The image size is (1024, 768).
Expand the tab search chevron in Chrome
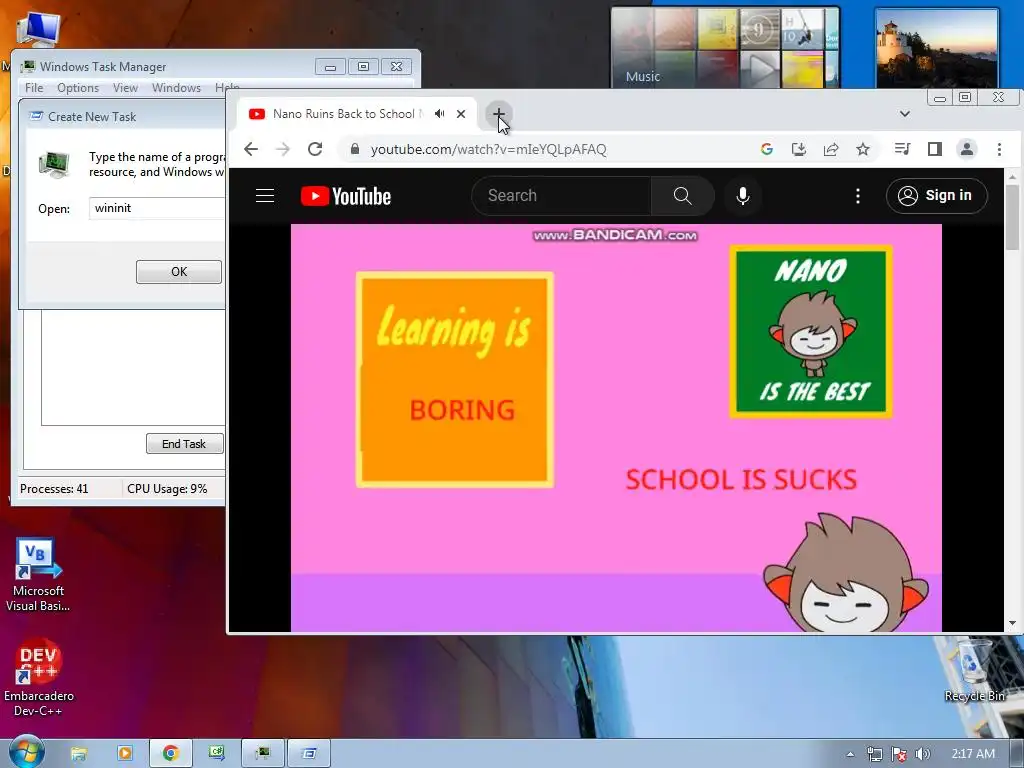[x=904, y=114]
